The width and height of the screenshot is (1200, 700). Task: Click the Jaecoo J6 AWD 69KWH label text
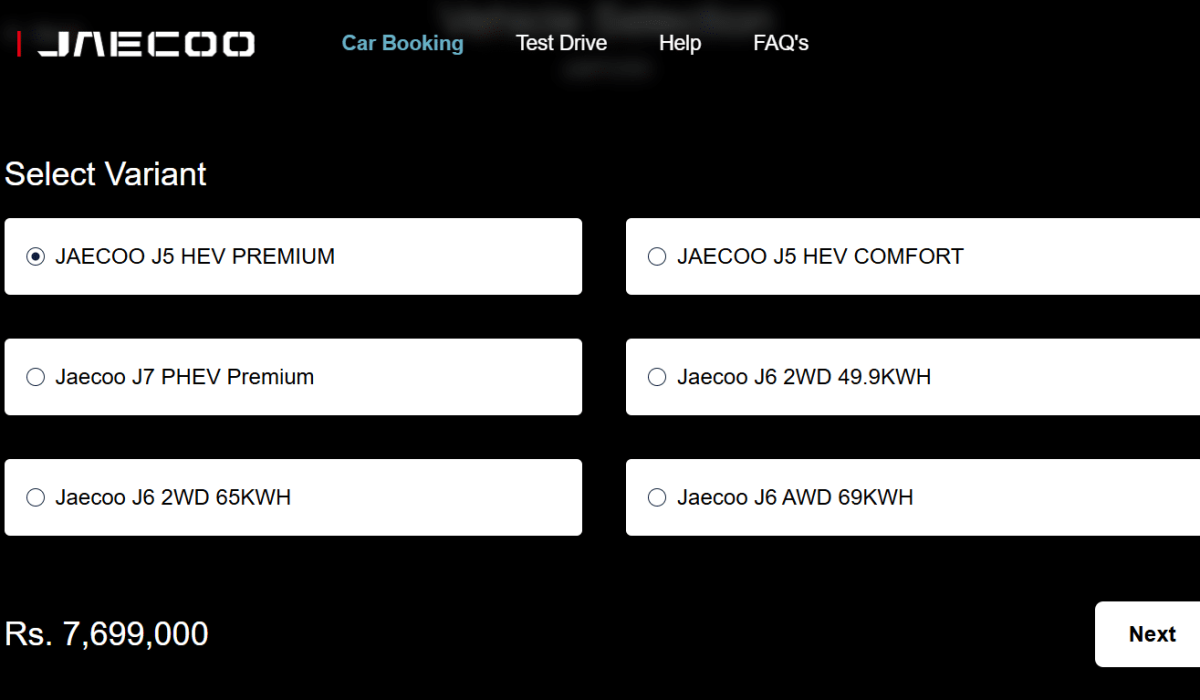[x=795, y=497]
